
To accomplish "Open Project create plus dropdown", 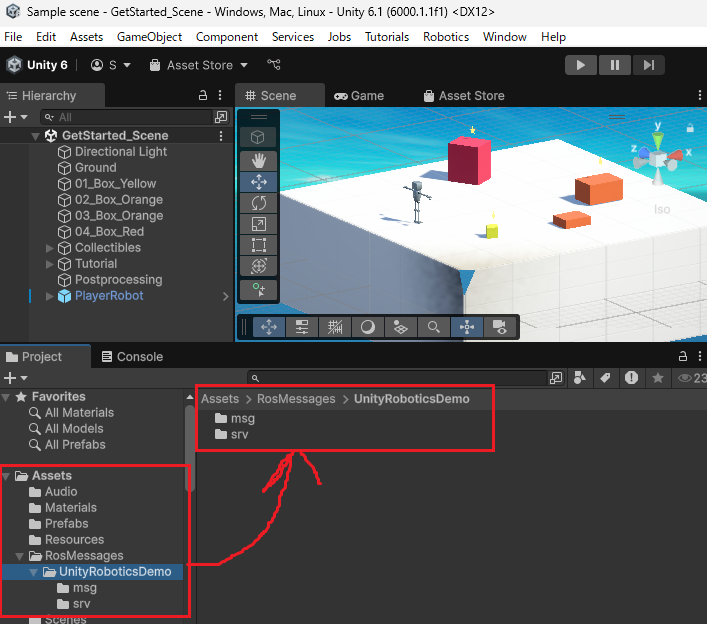I will [x=15, y=378].
